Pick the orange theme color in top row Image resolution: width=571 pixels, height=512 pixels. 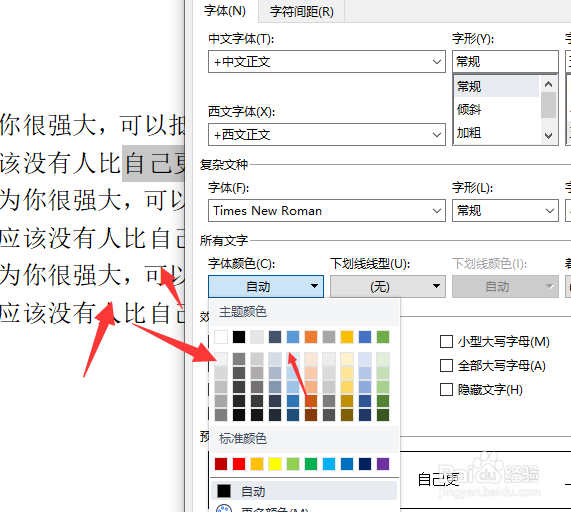point(311,337)
